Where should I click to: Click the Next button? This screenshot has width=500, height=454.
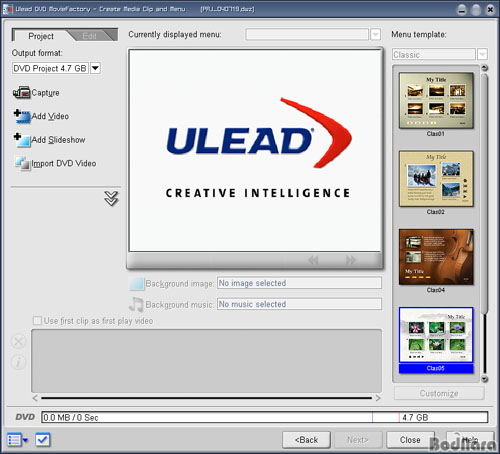tap(358, 440)
